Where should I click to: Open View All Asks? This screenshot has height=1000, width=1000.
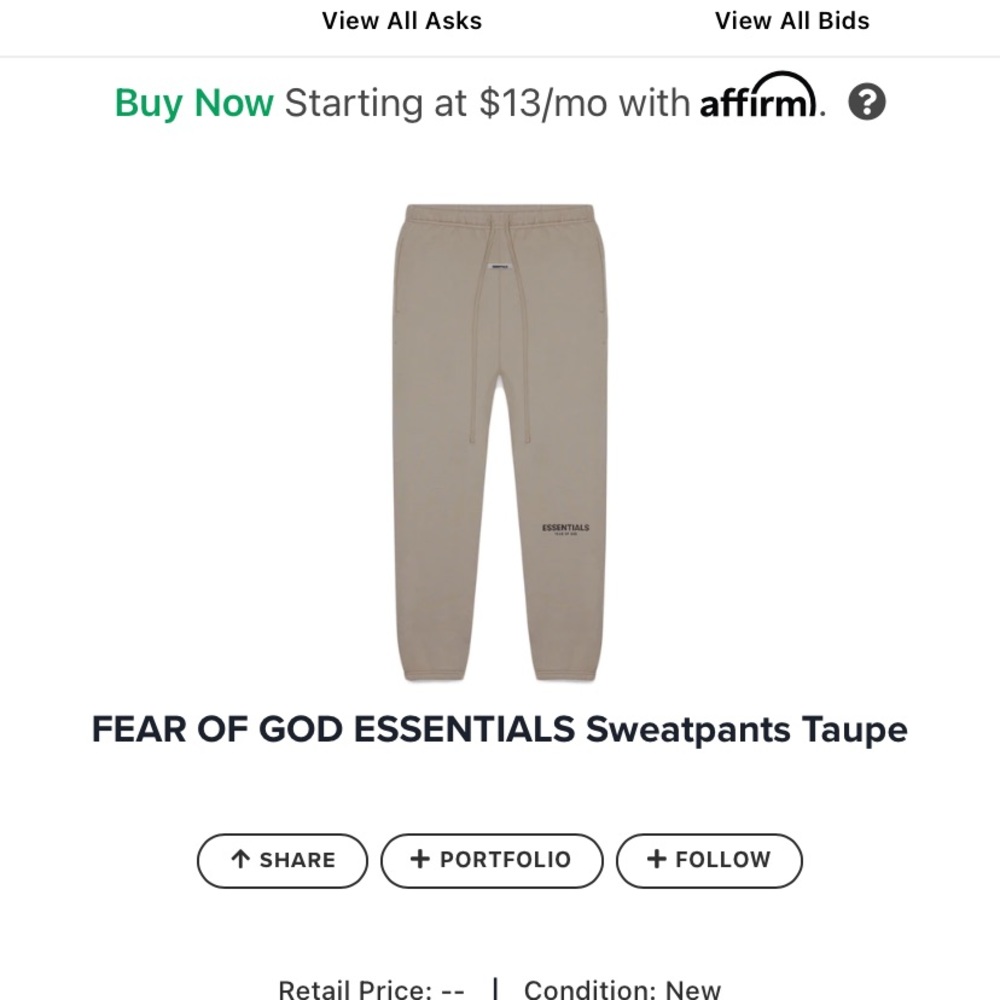(401, 20)
